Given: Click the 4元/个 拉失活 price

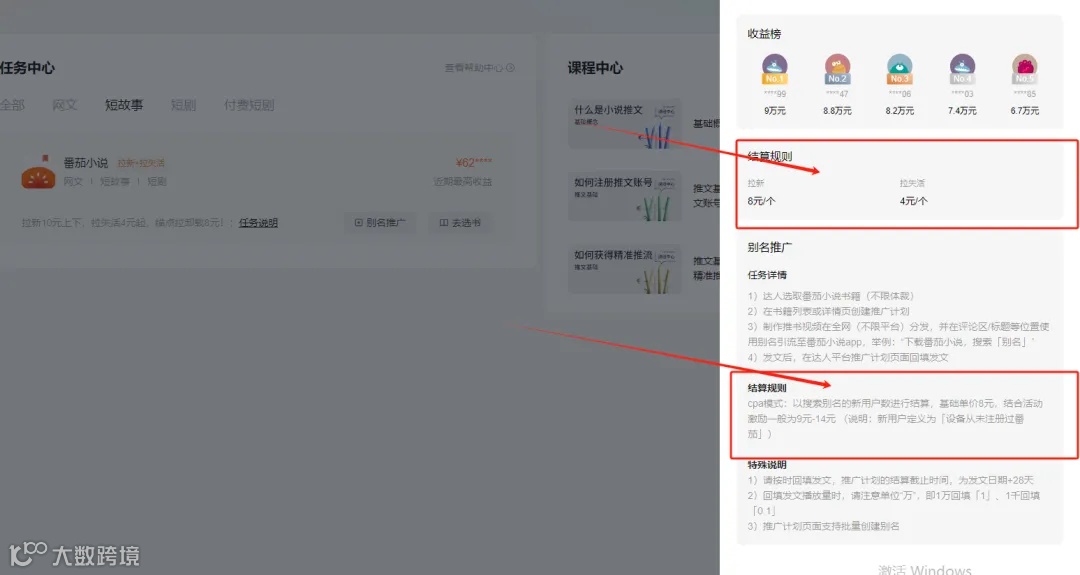Looking at the screenshot, I should click(913, 201).
